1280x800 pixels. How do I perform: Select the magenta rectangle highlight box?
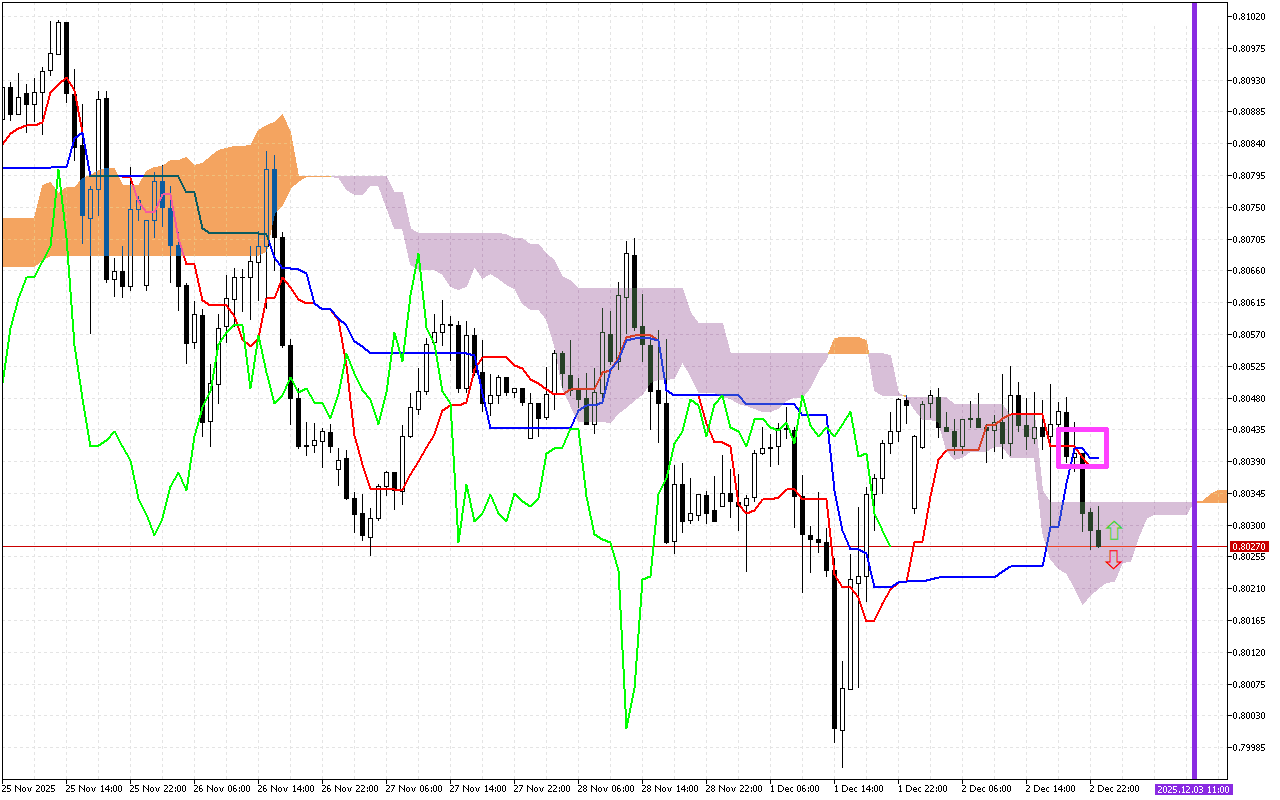1083,430
